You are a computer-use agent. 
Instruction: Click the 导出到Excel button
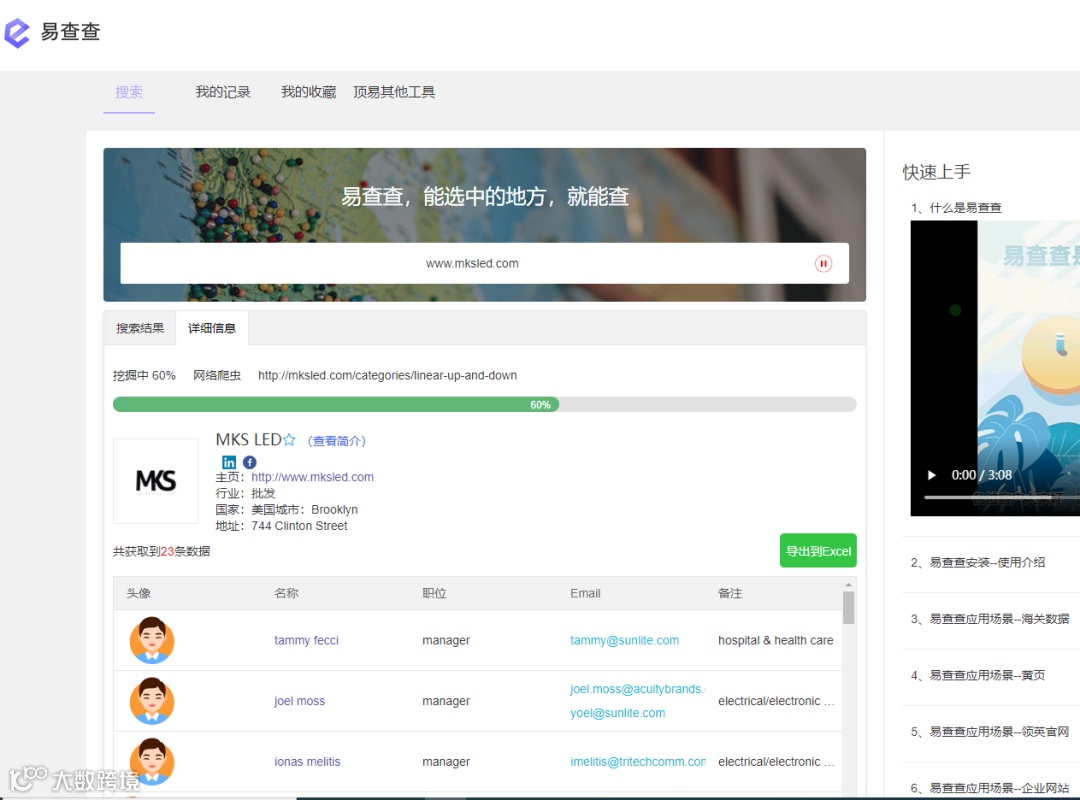click(818, 551)
